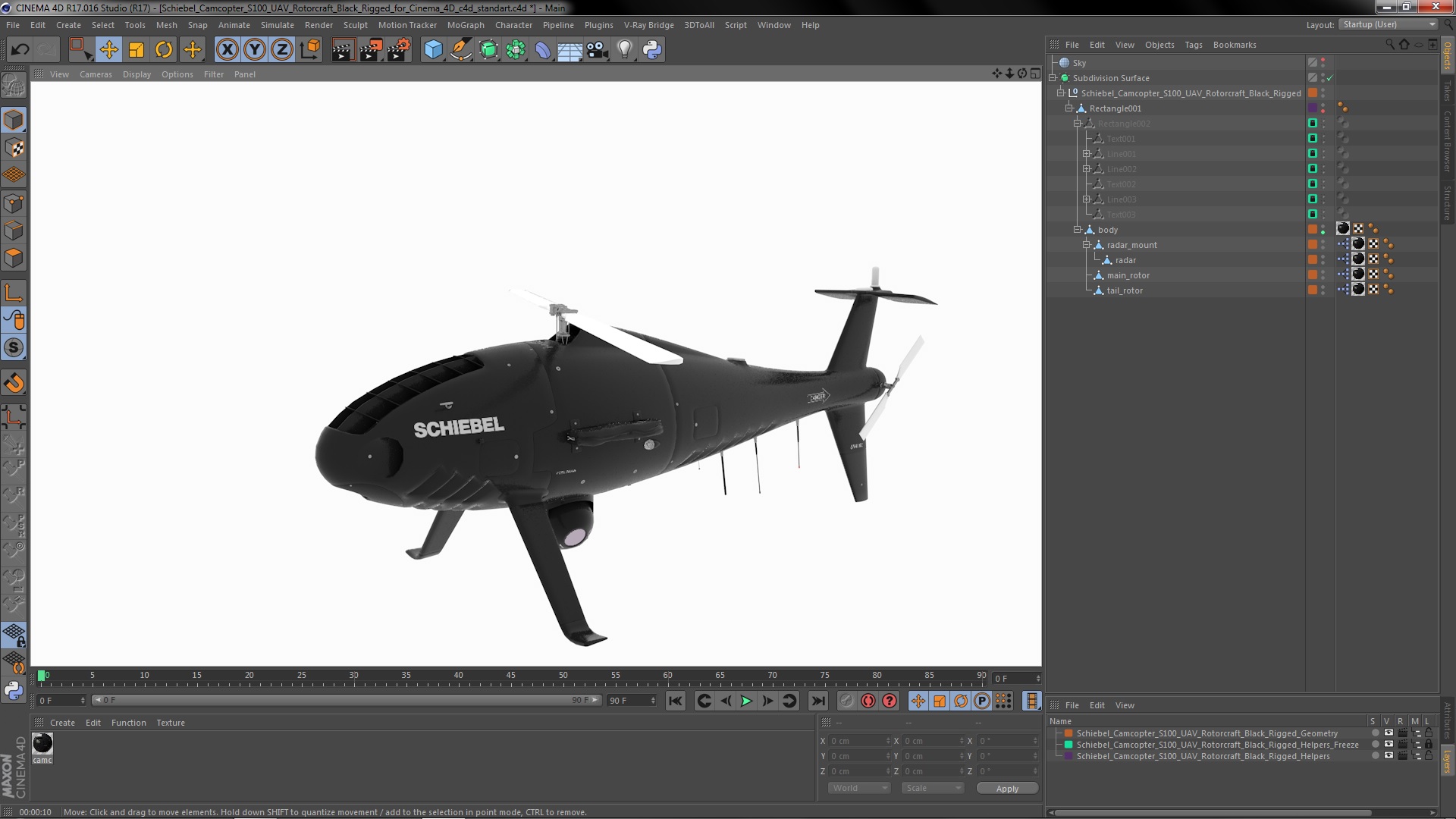Image resolution: width=1456 pixels, height=819 pixels.
Task: Open the Layout dropdown Startup (User)
Action: (x=1387, y=24)
